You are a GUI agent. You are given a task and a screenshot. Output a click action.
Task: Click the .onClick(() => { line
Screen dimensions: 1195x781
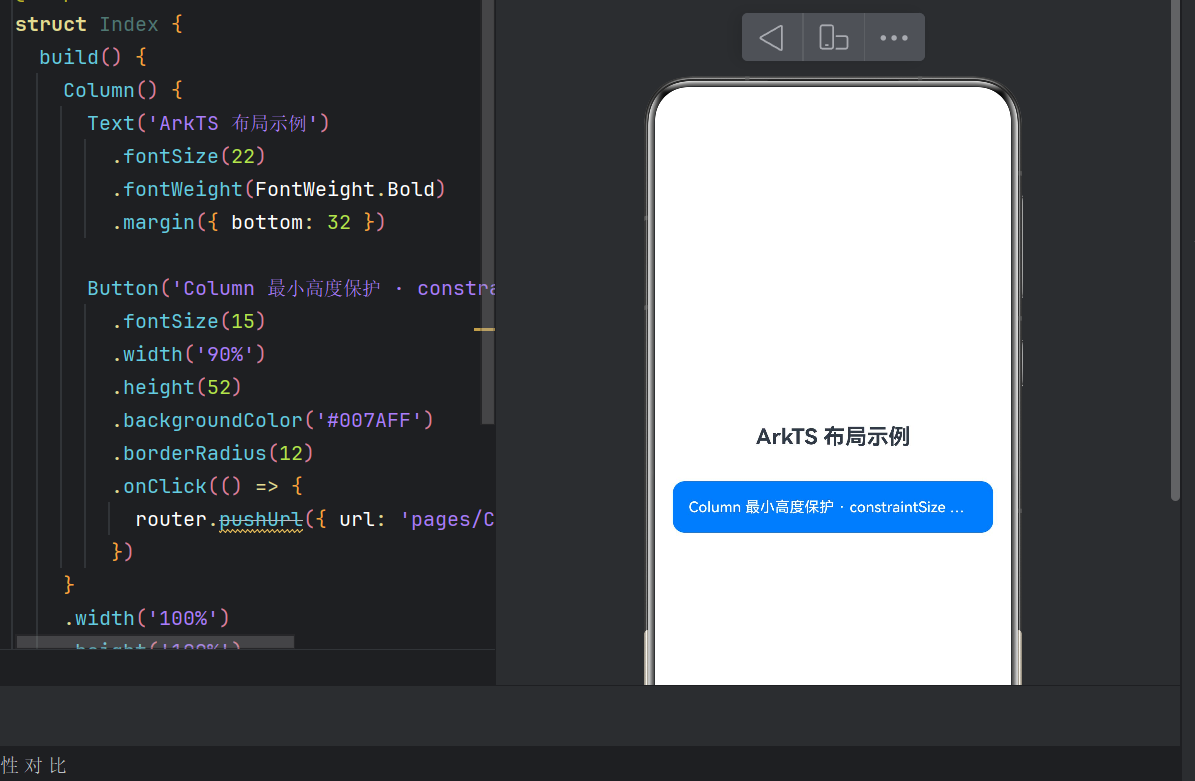207,486
